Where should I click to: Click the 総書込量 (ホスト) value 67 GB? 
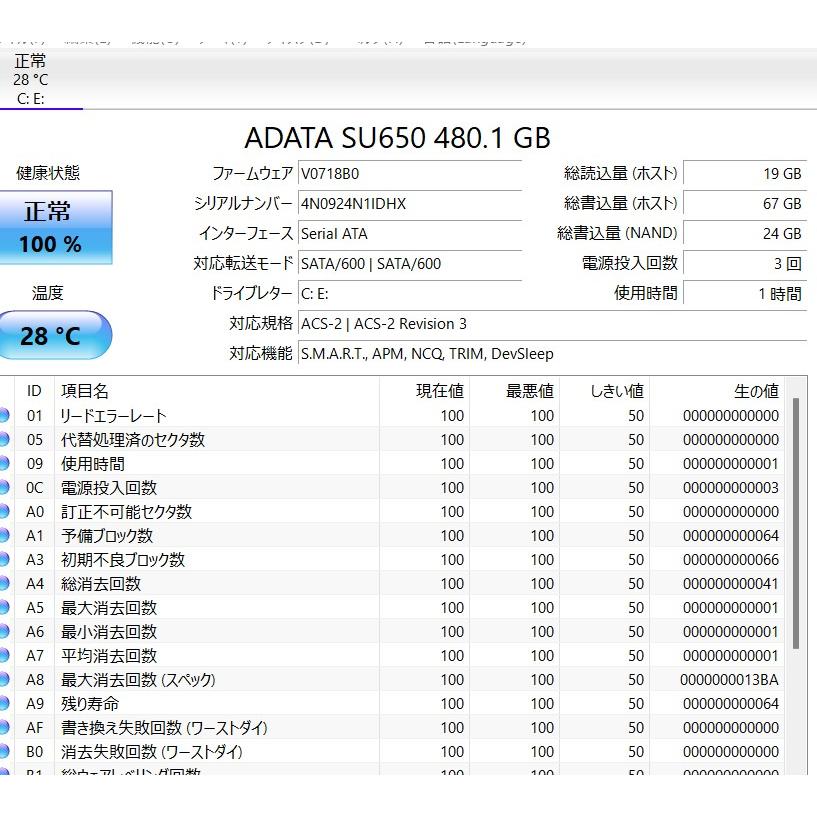coord(745,204)
